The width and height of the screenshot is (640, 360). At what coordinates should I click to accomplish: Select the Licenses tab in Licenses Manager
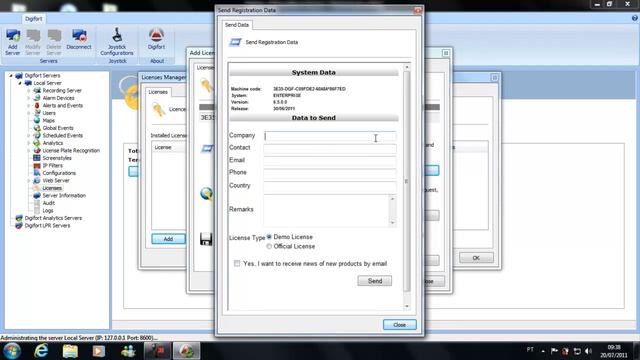click(158, 92)
